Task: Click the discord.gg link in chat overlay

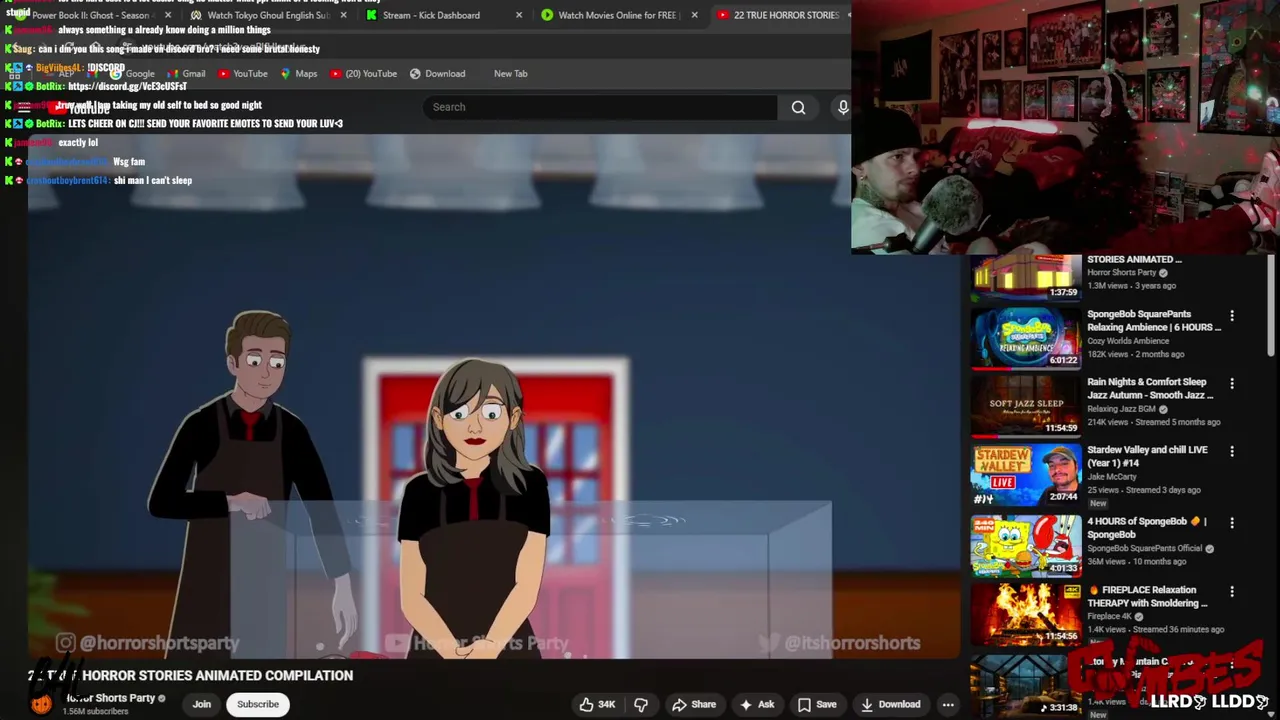Action: [127, 86]
